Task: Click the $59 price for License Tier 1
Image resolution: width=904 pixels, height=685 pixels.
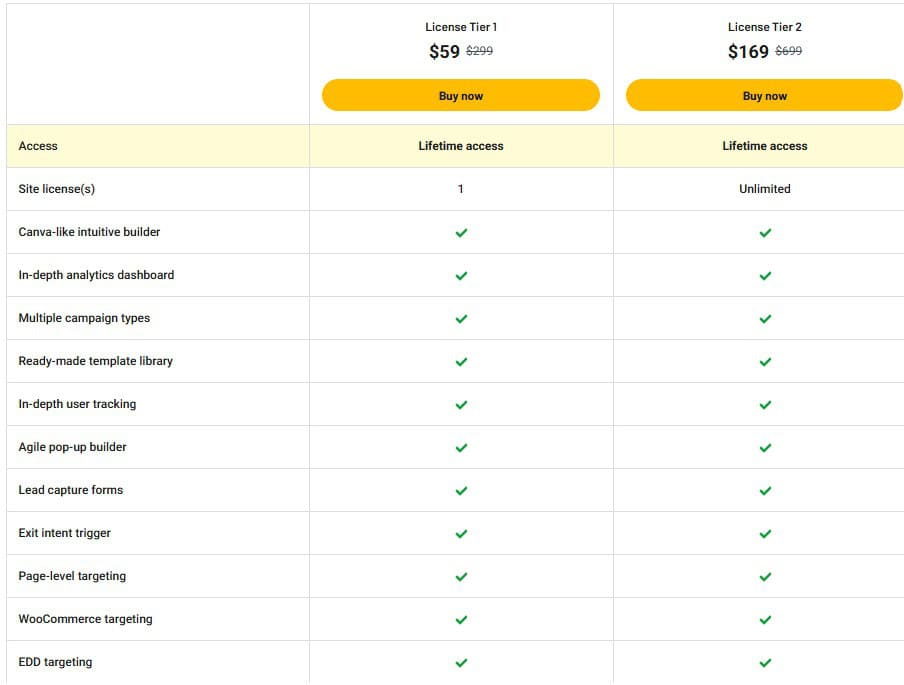Action: coord(441,50)
